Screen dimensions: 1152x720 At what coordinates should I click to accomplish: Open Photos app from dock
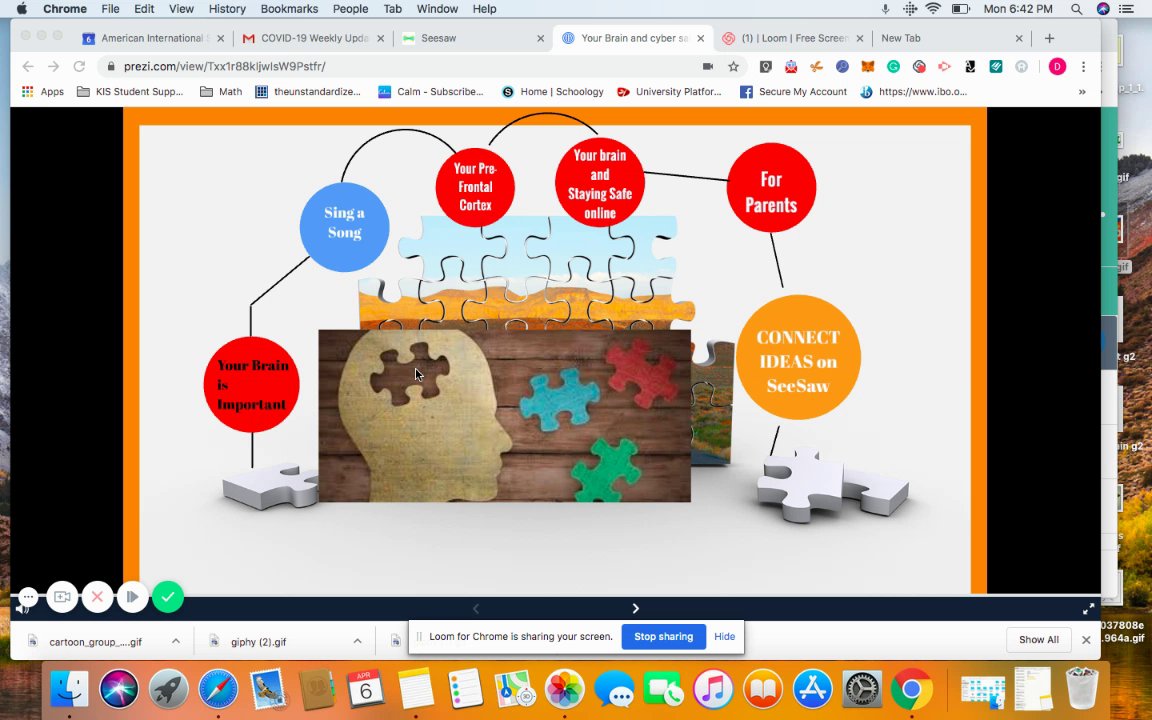tap(564, 689)
